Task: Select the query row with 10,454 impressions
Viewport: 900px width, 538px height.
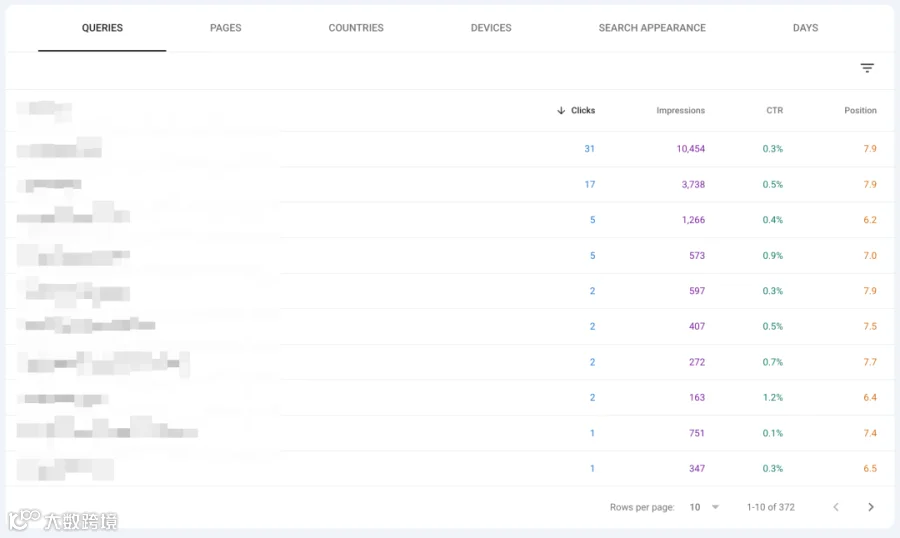Action: tap(449, 149)
